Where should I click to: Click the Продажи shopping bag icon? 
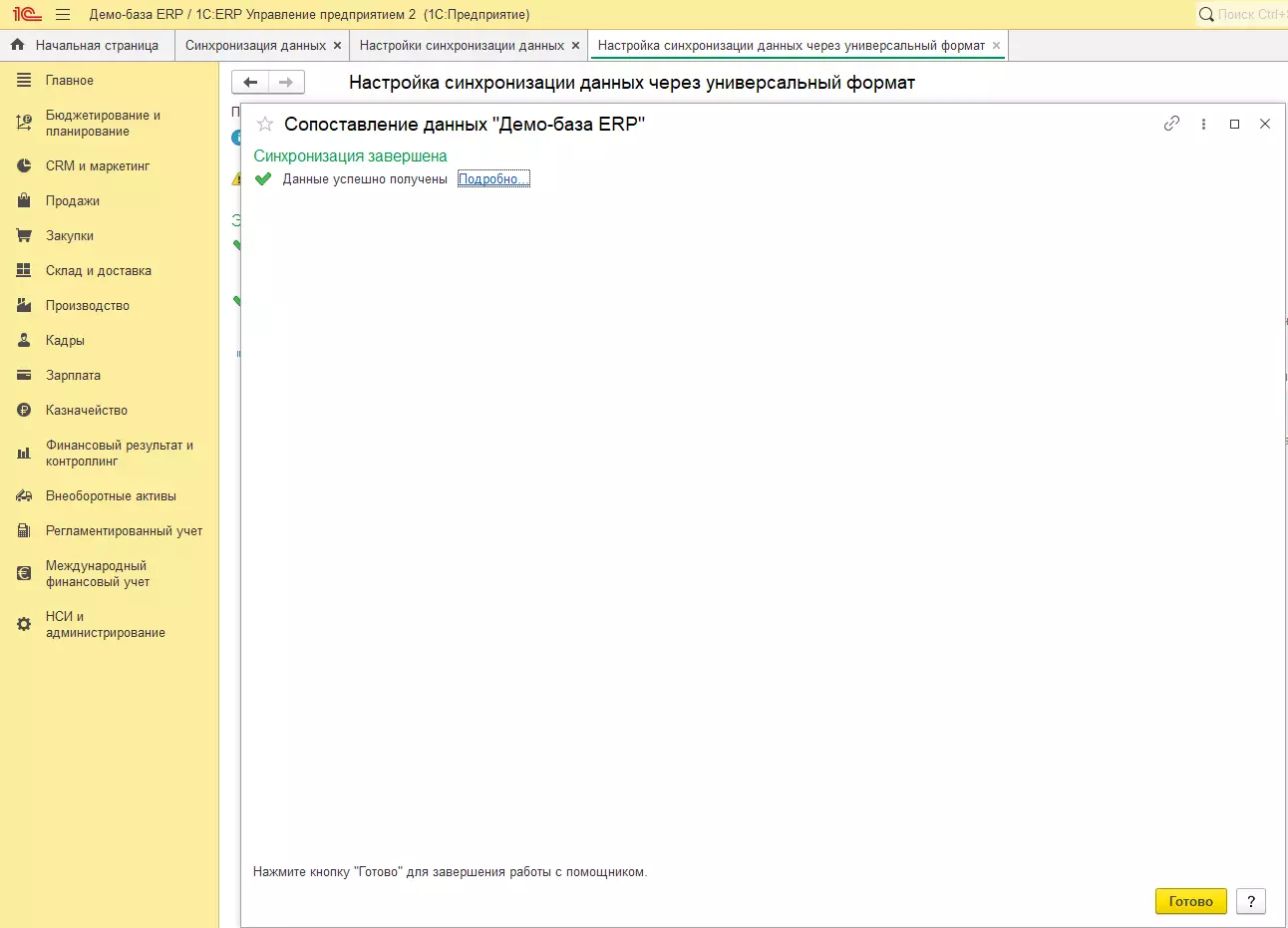coord(24,201)
